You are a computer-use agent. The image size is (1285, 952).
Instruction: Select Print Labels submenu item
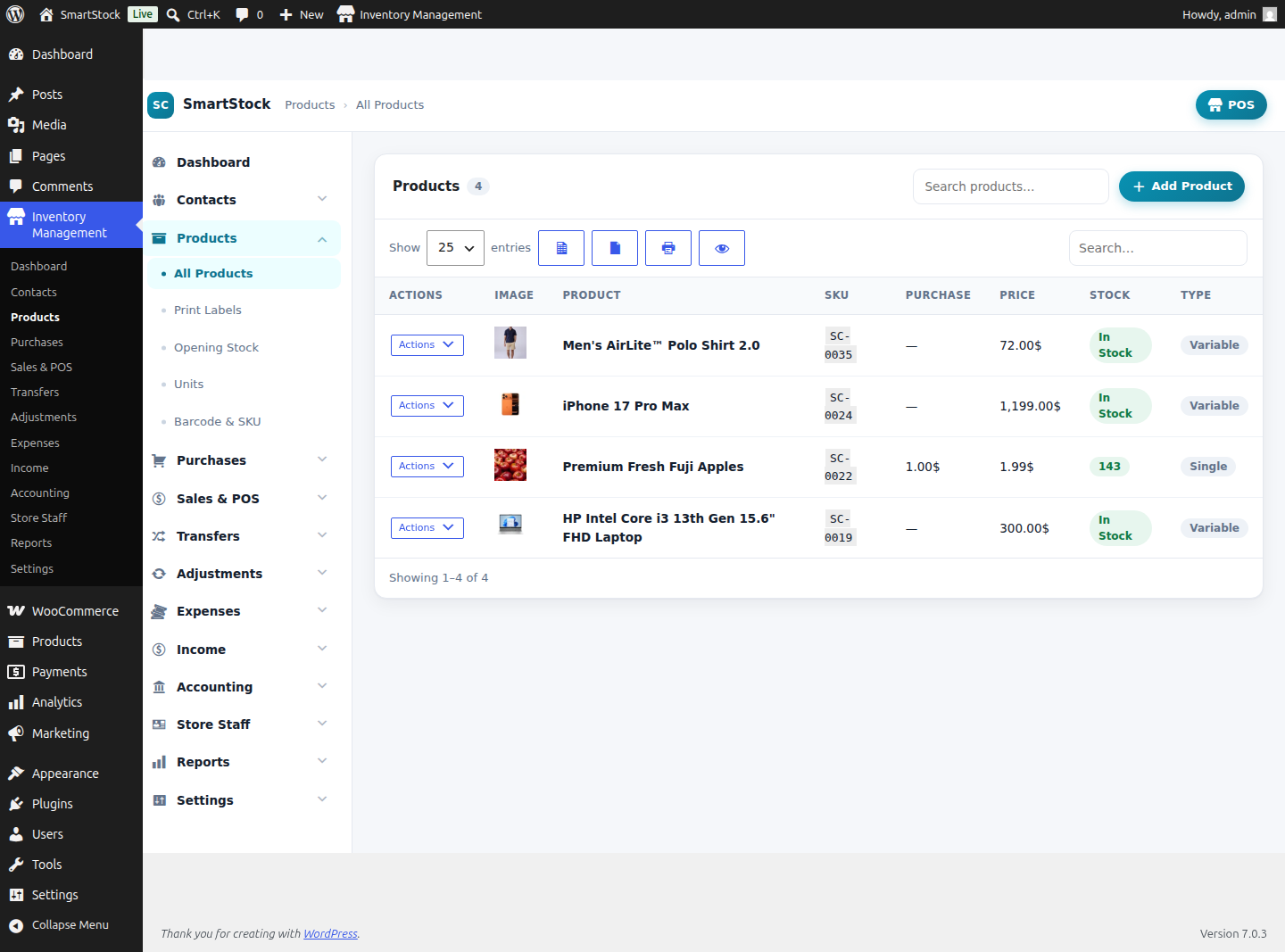[207, 310]
